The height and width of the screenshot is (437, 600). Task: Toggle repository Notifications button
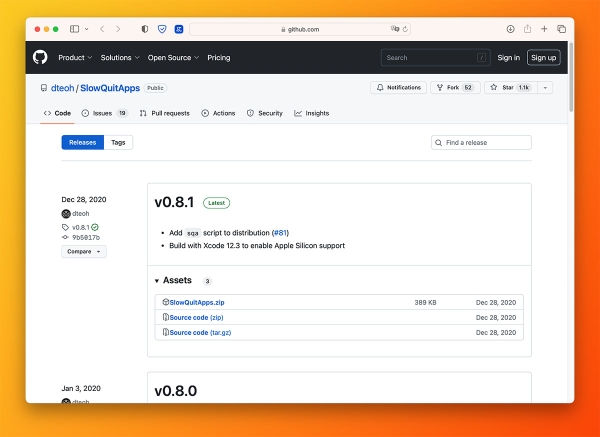[x=399, y=88]
